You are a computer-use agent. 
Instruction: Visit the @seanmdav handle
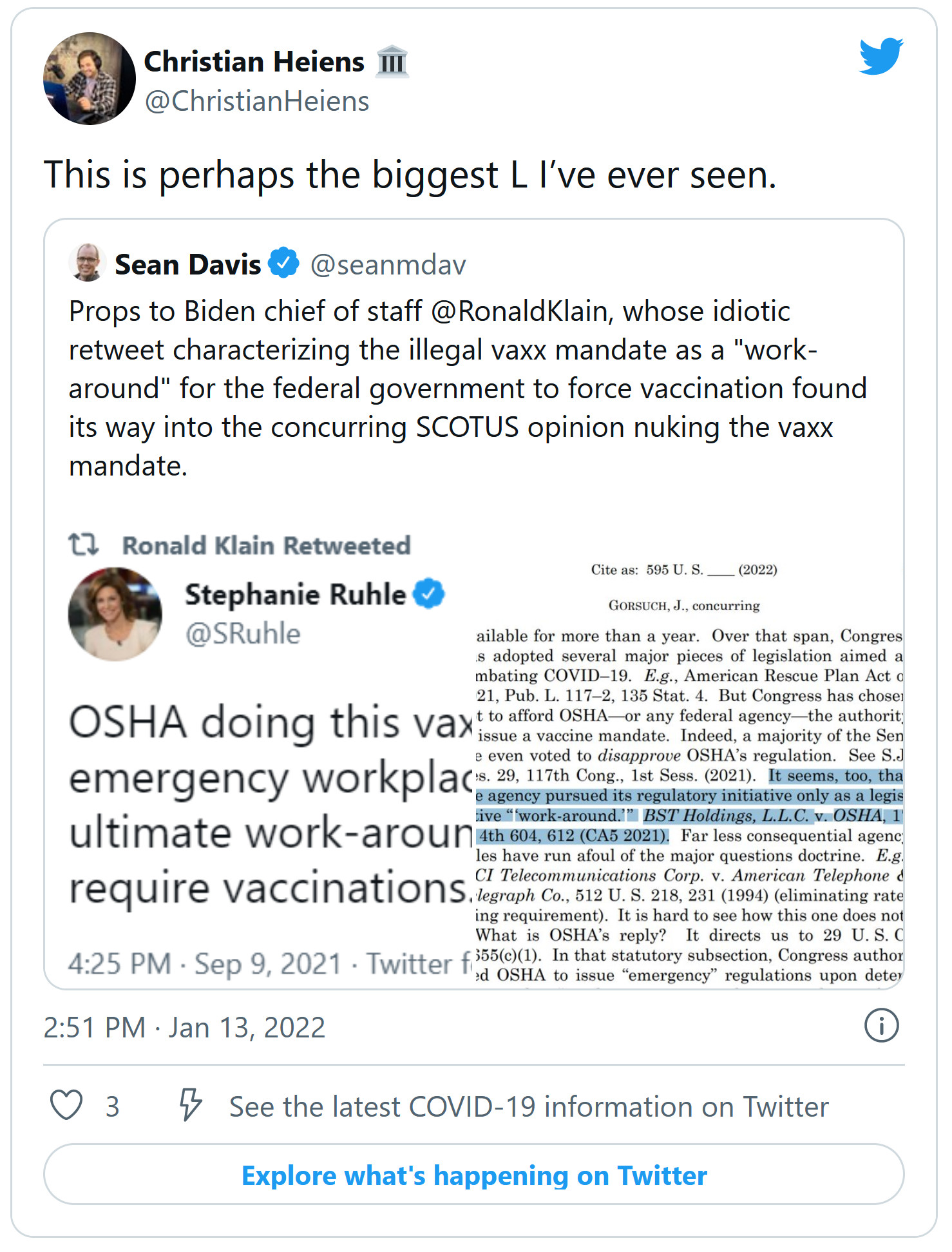[388, 265]
